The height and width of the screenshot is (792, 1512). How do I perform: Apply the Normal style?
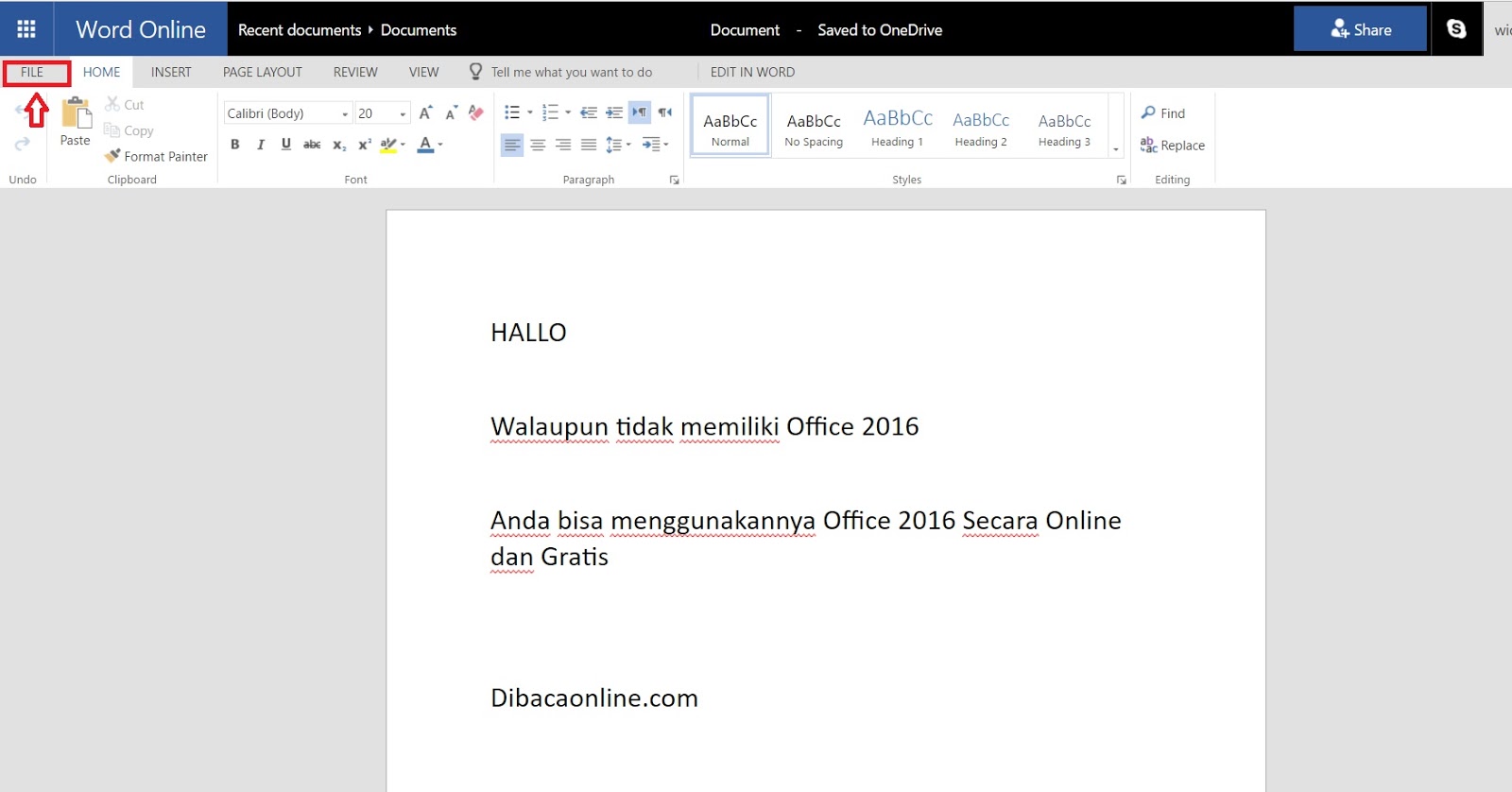730,125
